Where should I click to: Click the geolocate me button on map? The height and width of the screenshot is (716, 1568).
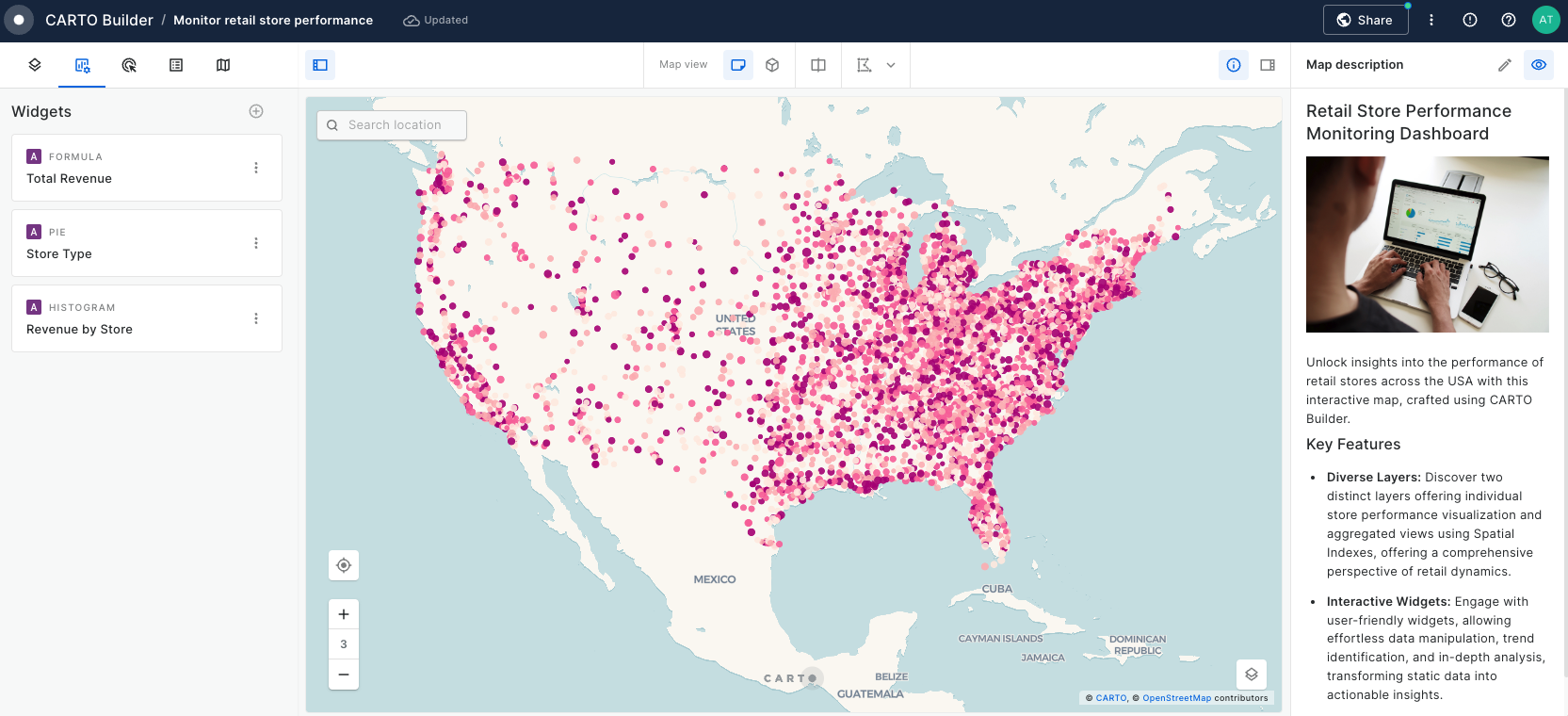pos(344,565)
